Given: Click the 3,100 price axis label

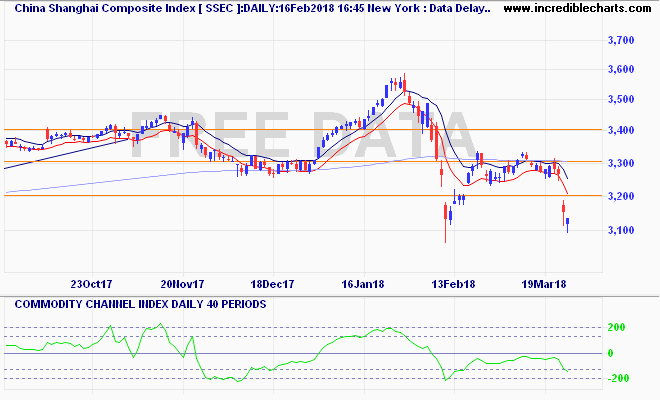Looking at the screenshot, I should [x=622, y=231].
